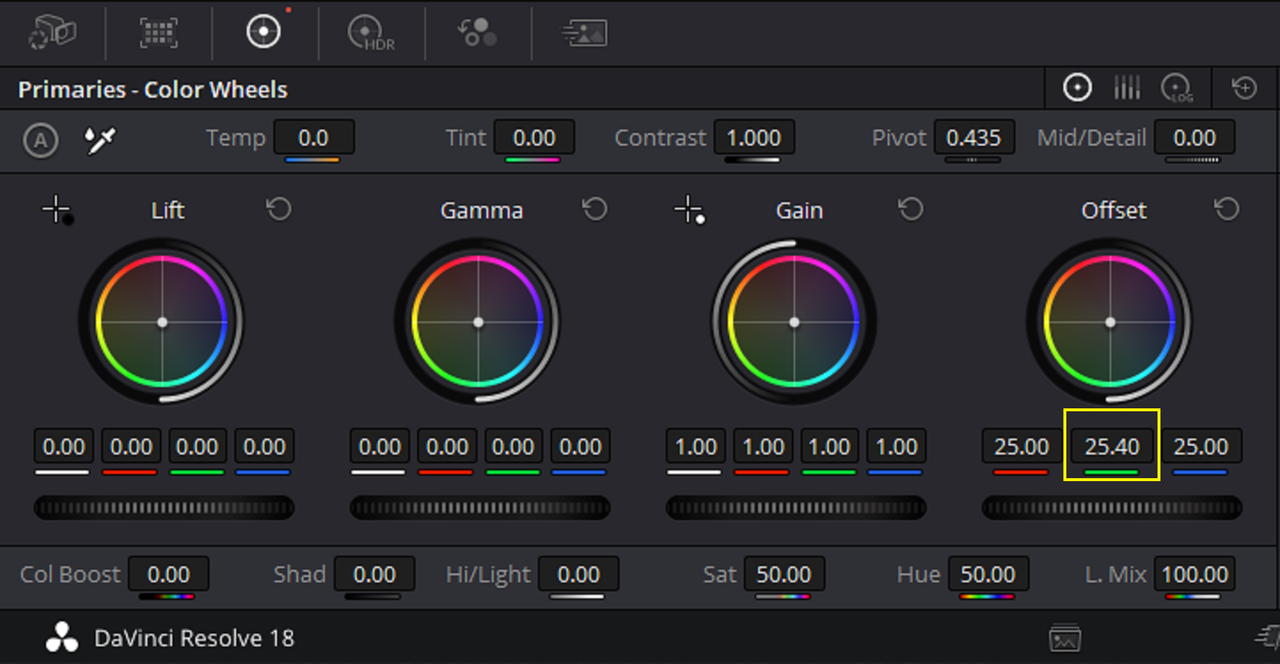Click the Pivot value field
Screen dimensions: 1280x664
click(x=974, y=138)
